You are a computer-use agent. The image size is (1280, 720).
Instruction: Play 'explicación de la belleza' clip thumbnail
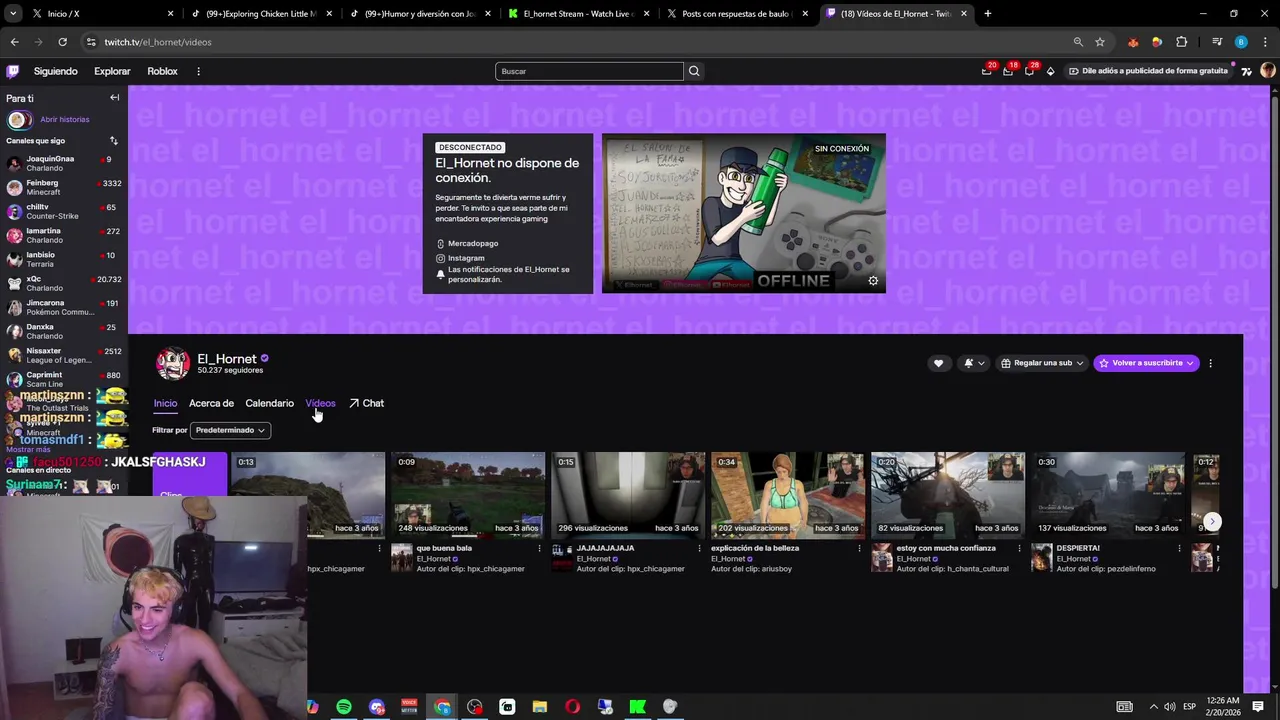tap(787, 495)
